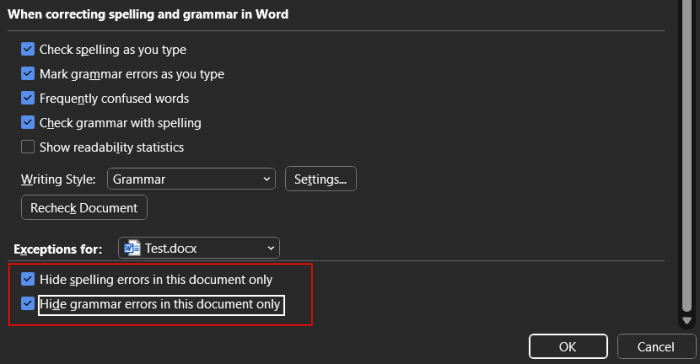
Task: Click 'When correcting spelling and grammar in Word' heading
Action: pyautogui.click(x=148, y=14)
